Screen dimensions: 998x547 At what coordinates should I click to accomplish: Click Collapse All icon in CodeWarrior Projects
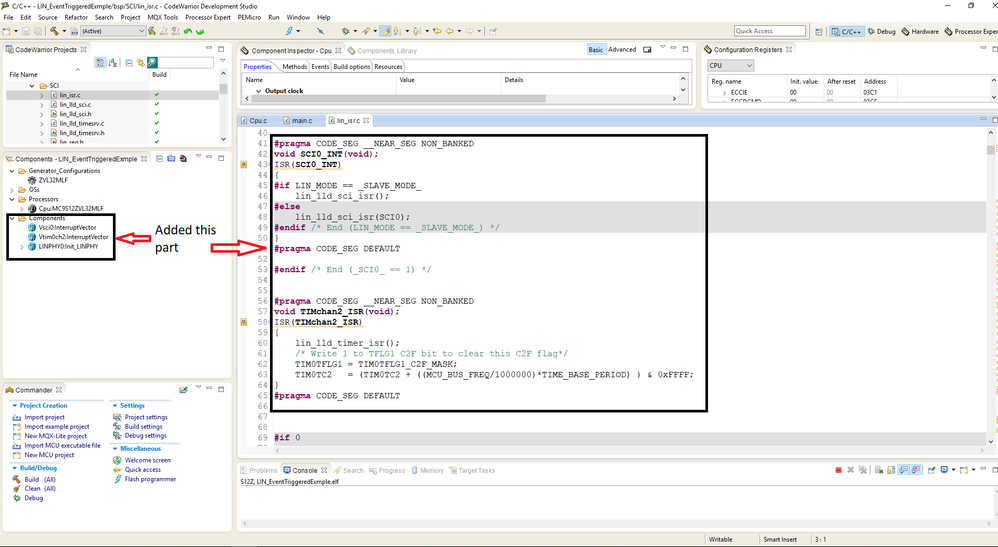coord(129,62)
